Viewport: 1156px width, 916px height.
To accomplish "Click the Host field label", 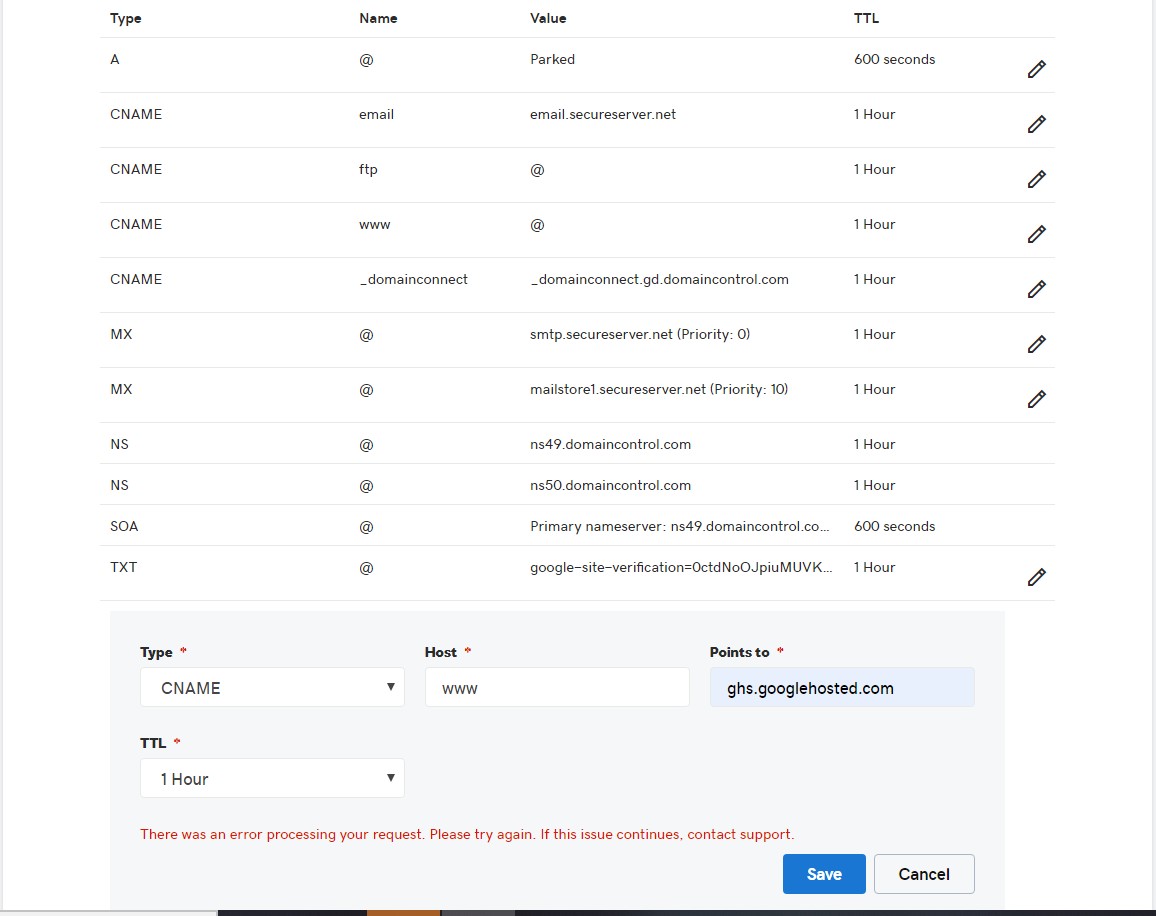I will pyautogui.click(x=441, y=652).
